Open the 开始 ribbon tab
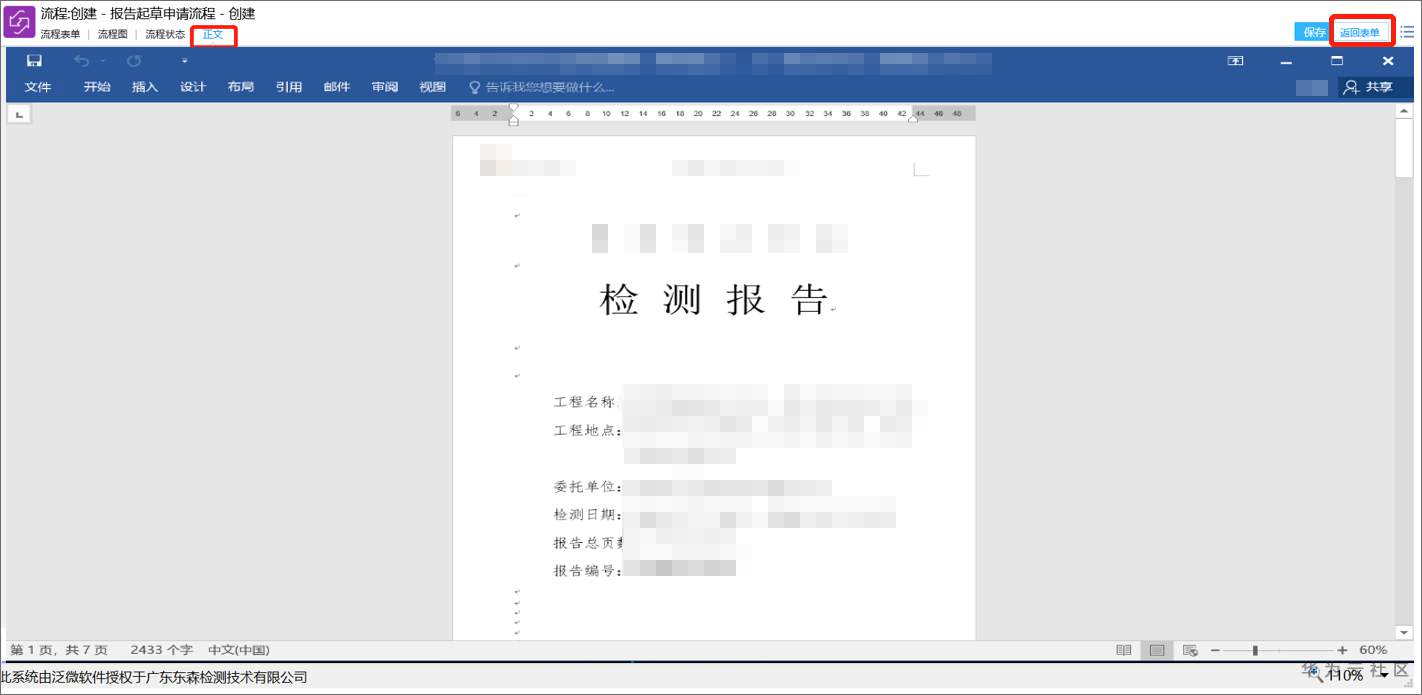 97,87
